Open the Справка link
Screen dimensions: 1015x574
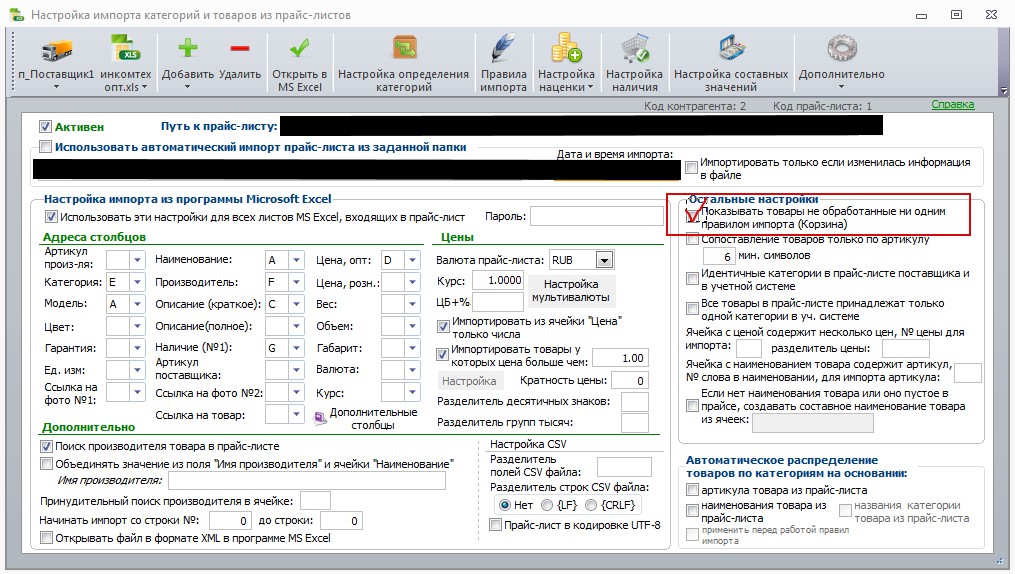(952, 104)
